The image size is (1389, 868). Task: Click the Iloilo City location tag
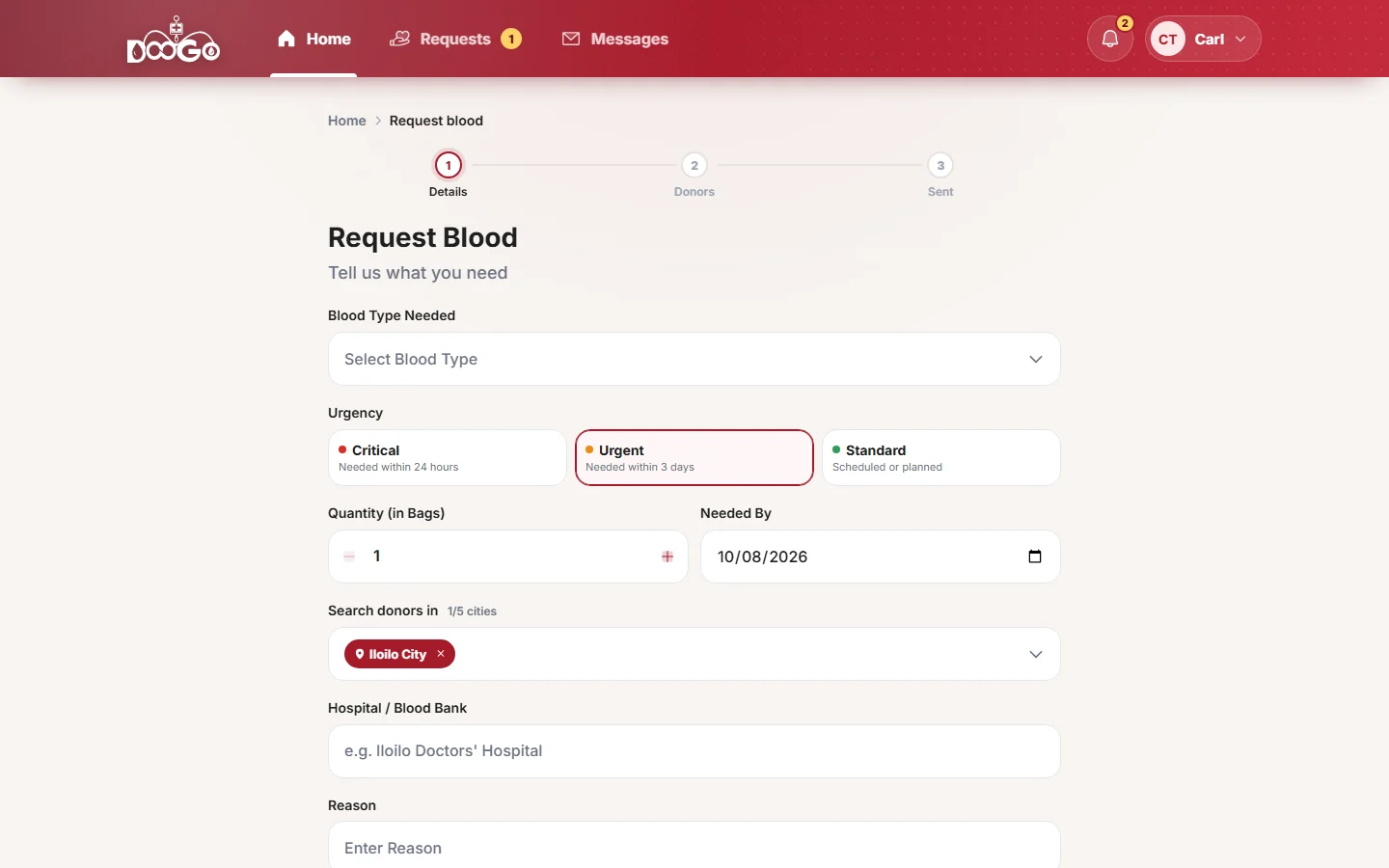pyautogui.click(x=399, y=654)
